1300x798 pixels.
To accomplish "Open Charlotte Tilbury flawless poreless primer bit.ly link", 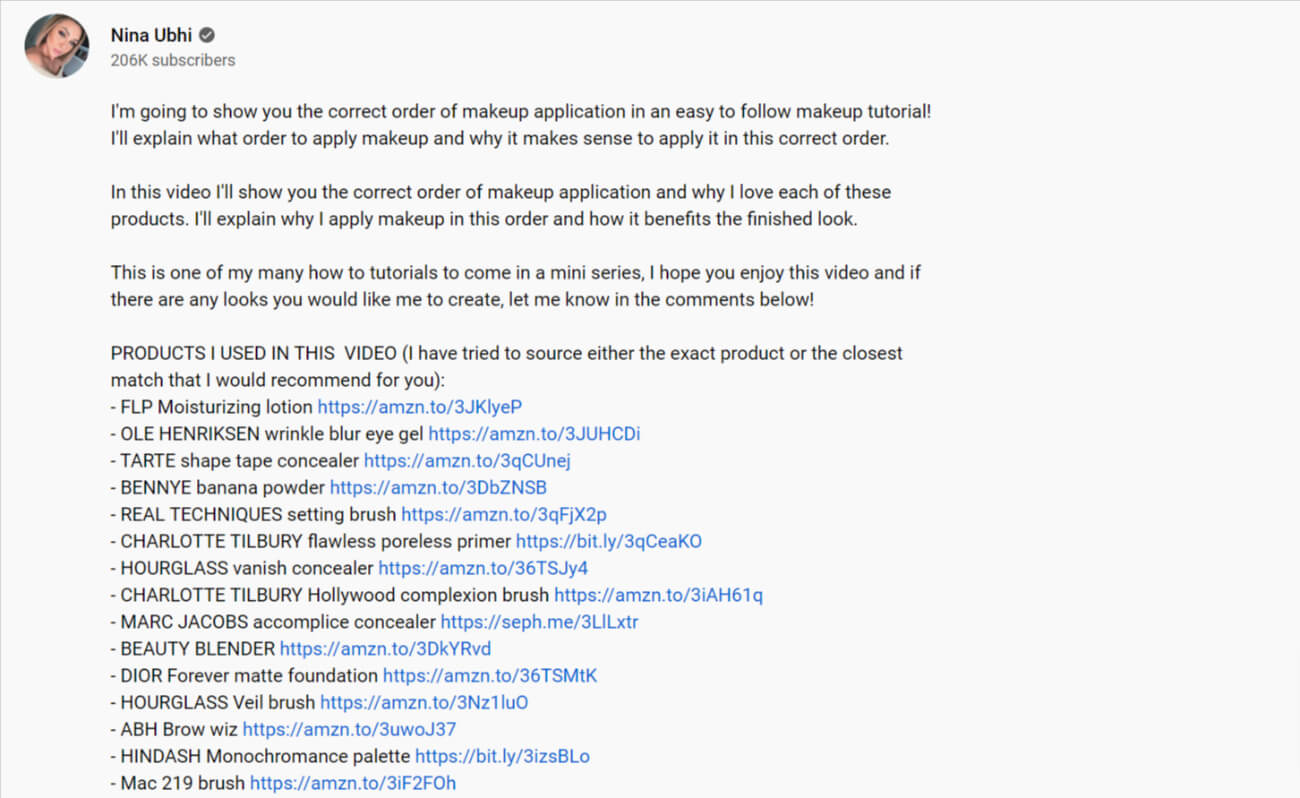I will pyautogui.click(x=609, y=542).
